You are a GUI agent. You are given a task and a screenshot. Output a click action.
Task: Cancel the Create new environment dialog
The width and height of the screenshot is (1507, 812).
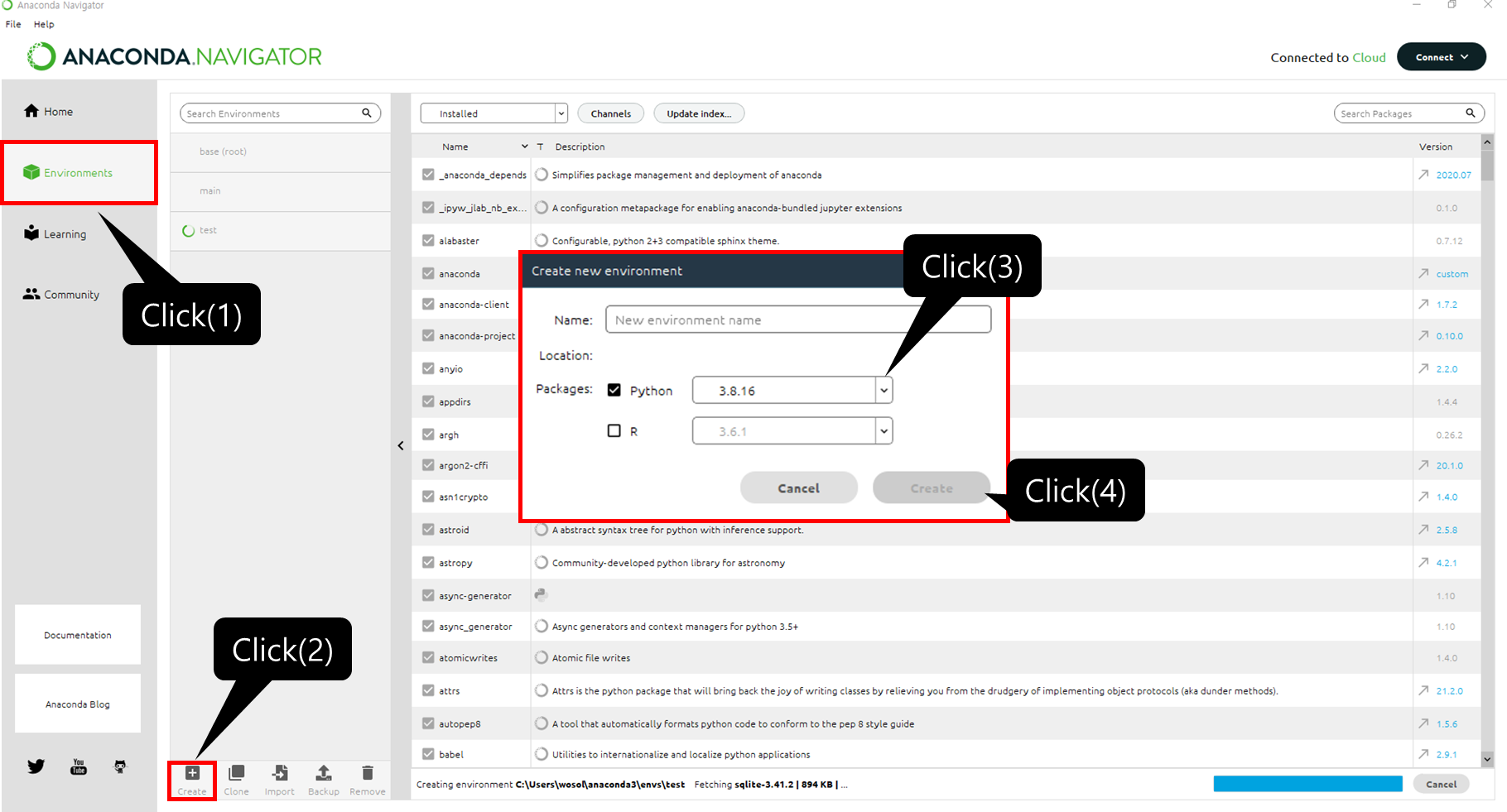tap(798, 488)
